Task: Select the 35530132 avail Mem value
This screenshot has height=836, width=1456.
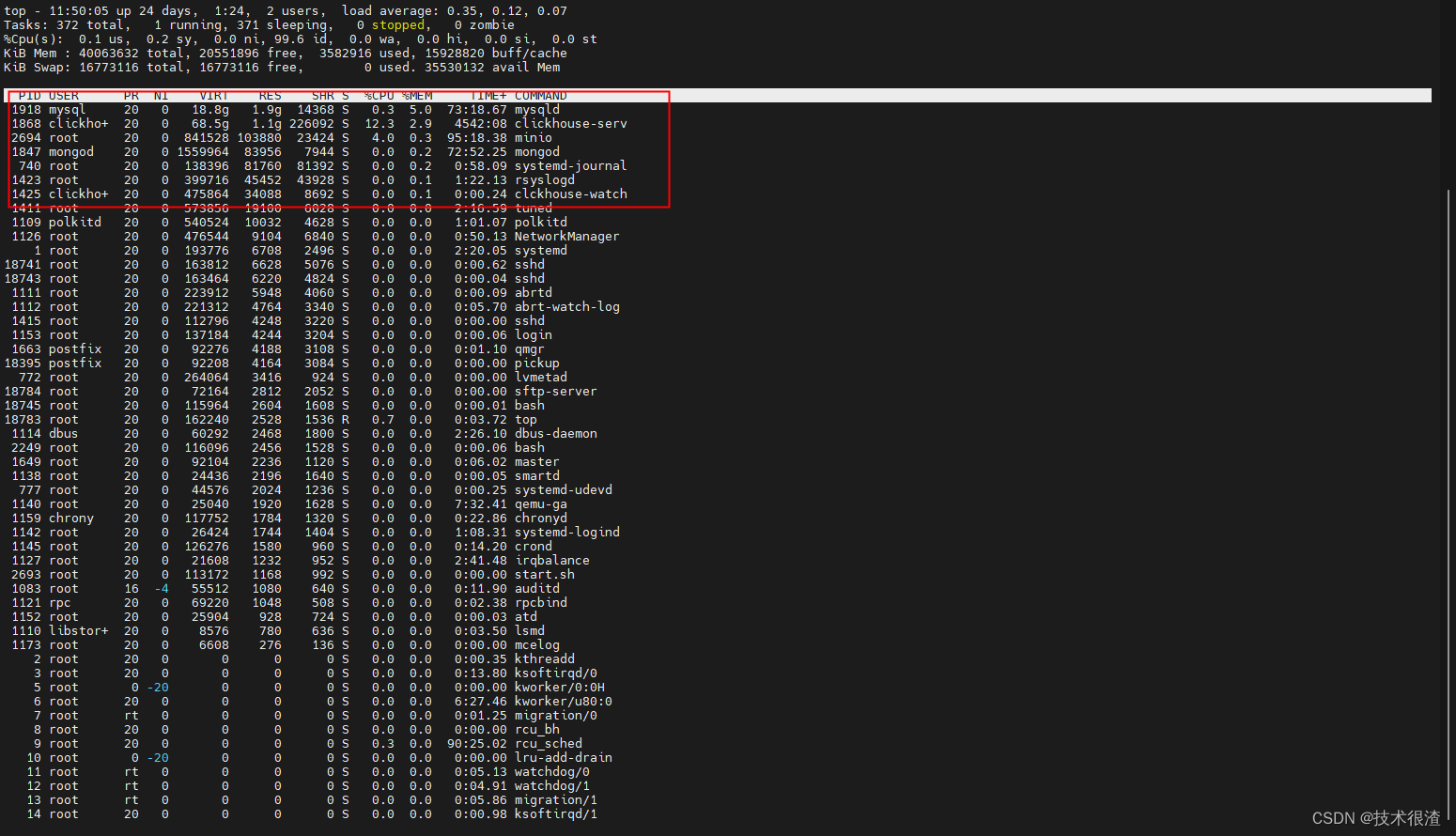Action: point(492,68)
